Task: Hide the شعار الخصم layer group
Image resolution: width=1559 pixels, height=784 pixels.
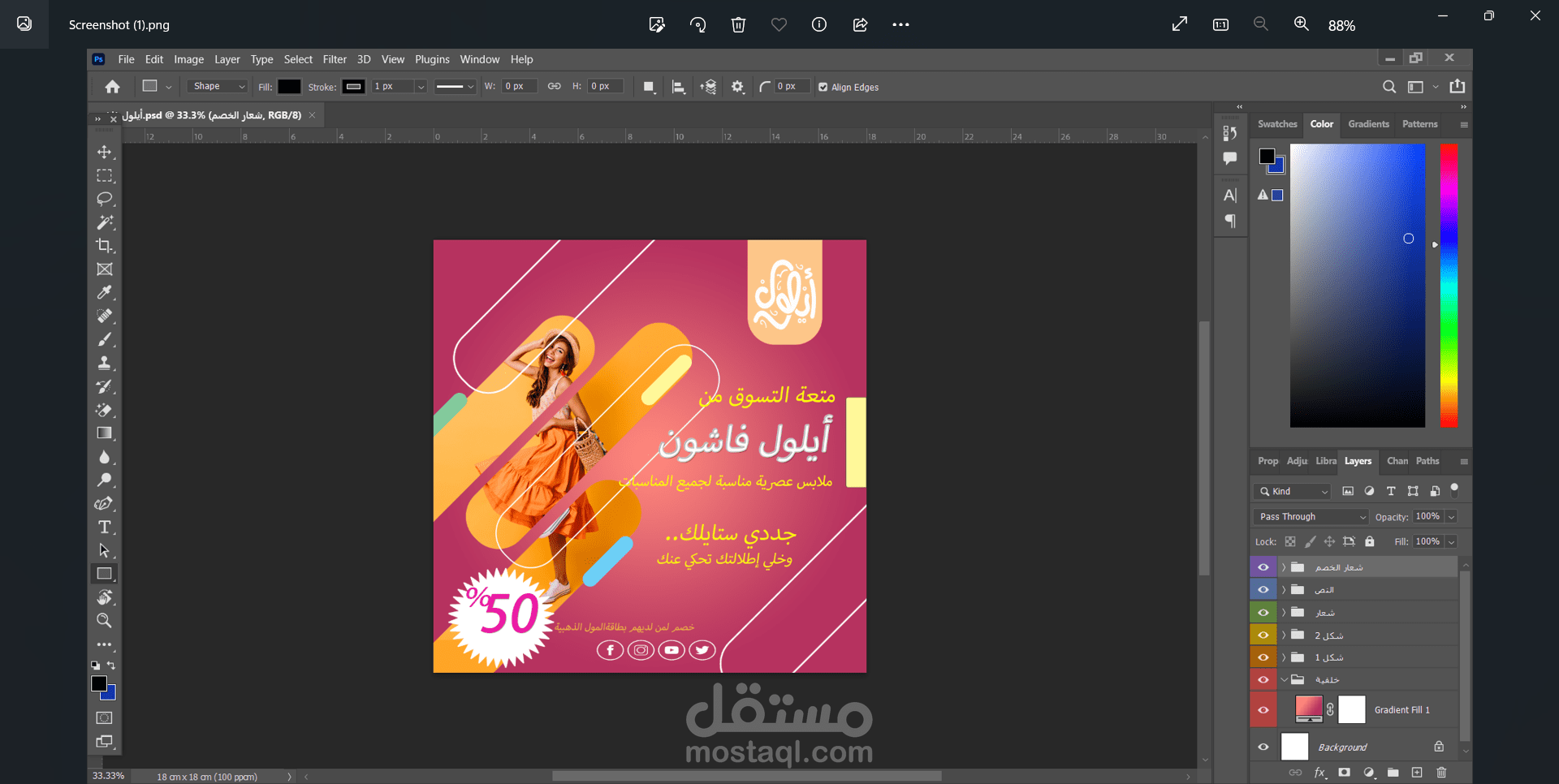Action: (x=1263, y=567)
